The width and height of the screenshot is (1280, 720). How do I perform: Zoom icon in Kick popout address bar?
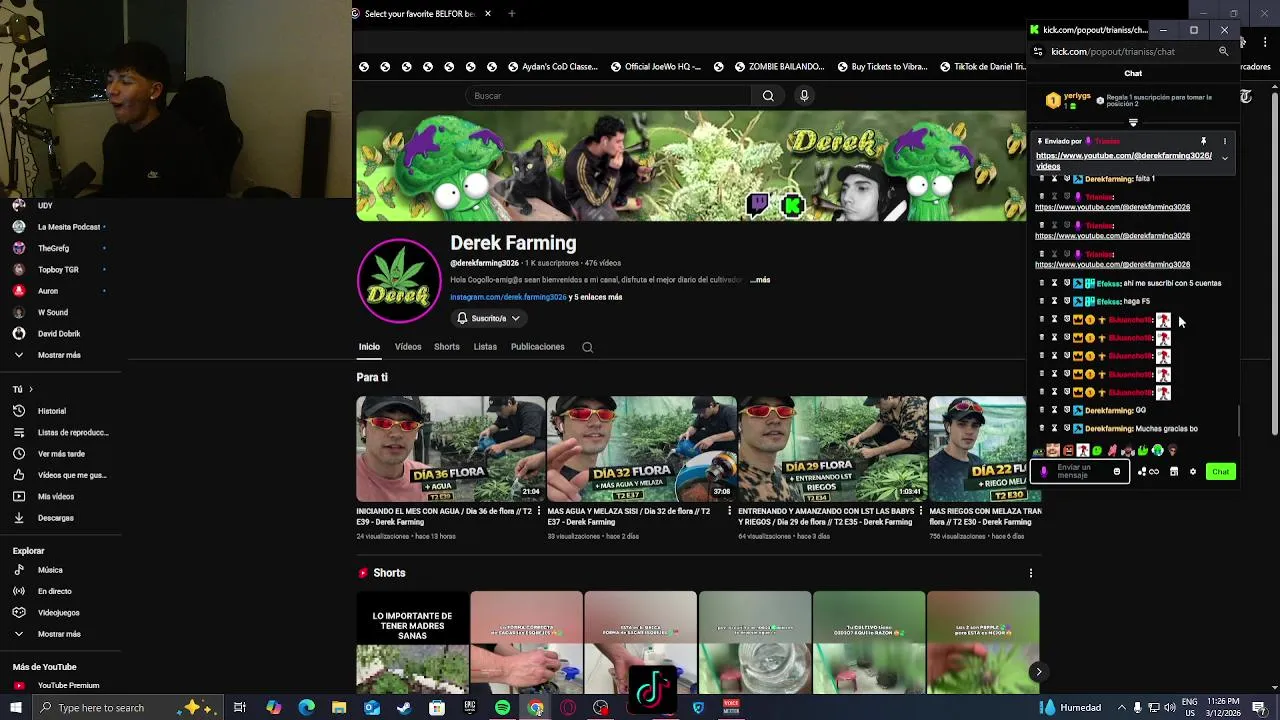1223,52
